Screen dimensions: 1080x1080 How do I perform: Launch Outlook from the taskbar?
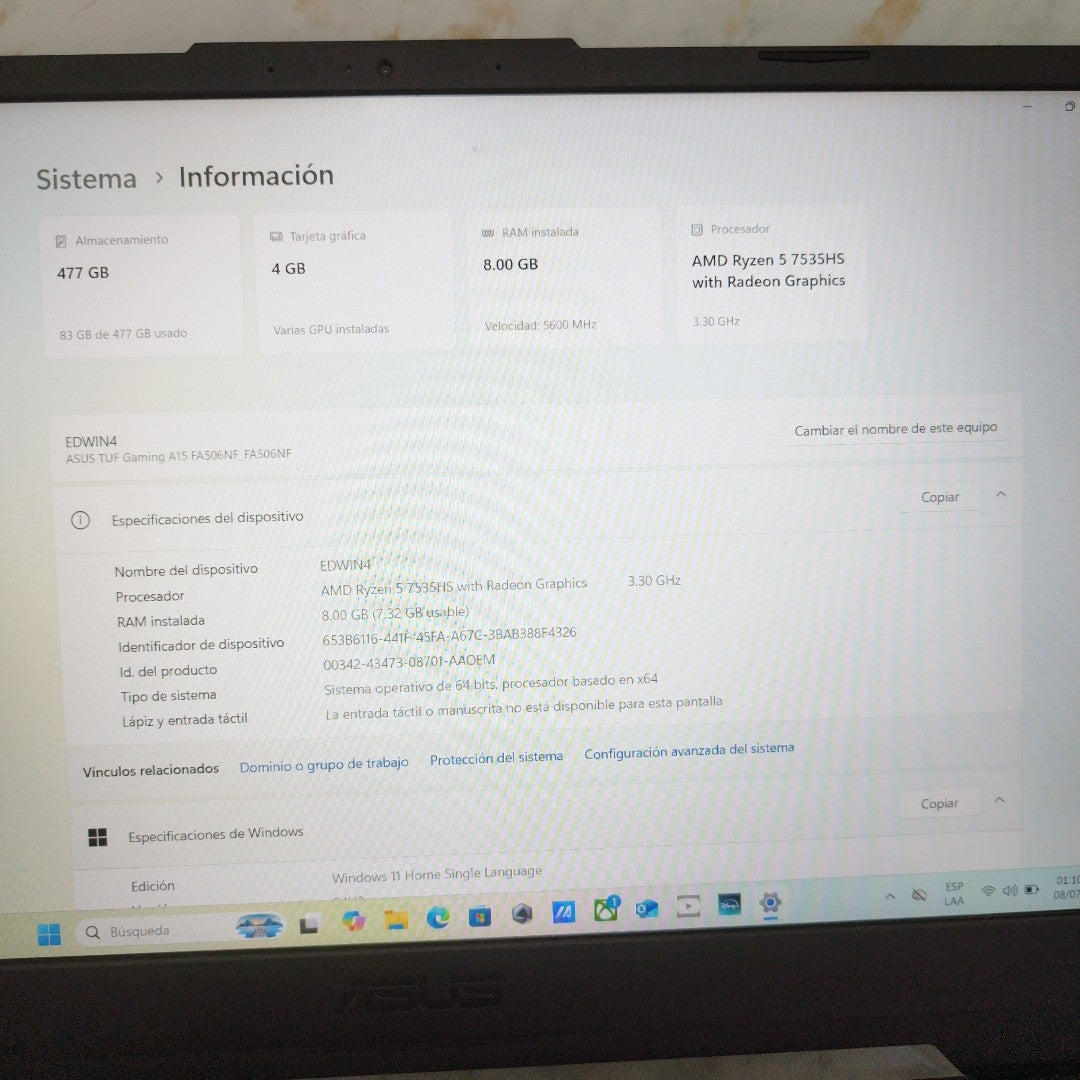coord(647,909)
